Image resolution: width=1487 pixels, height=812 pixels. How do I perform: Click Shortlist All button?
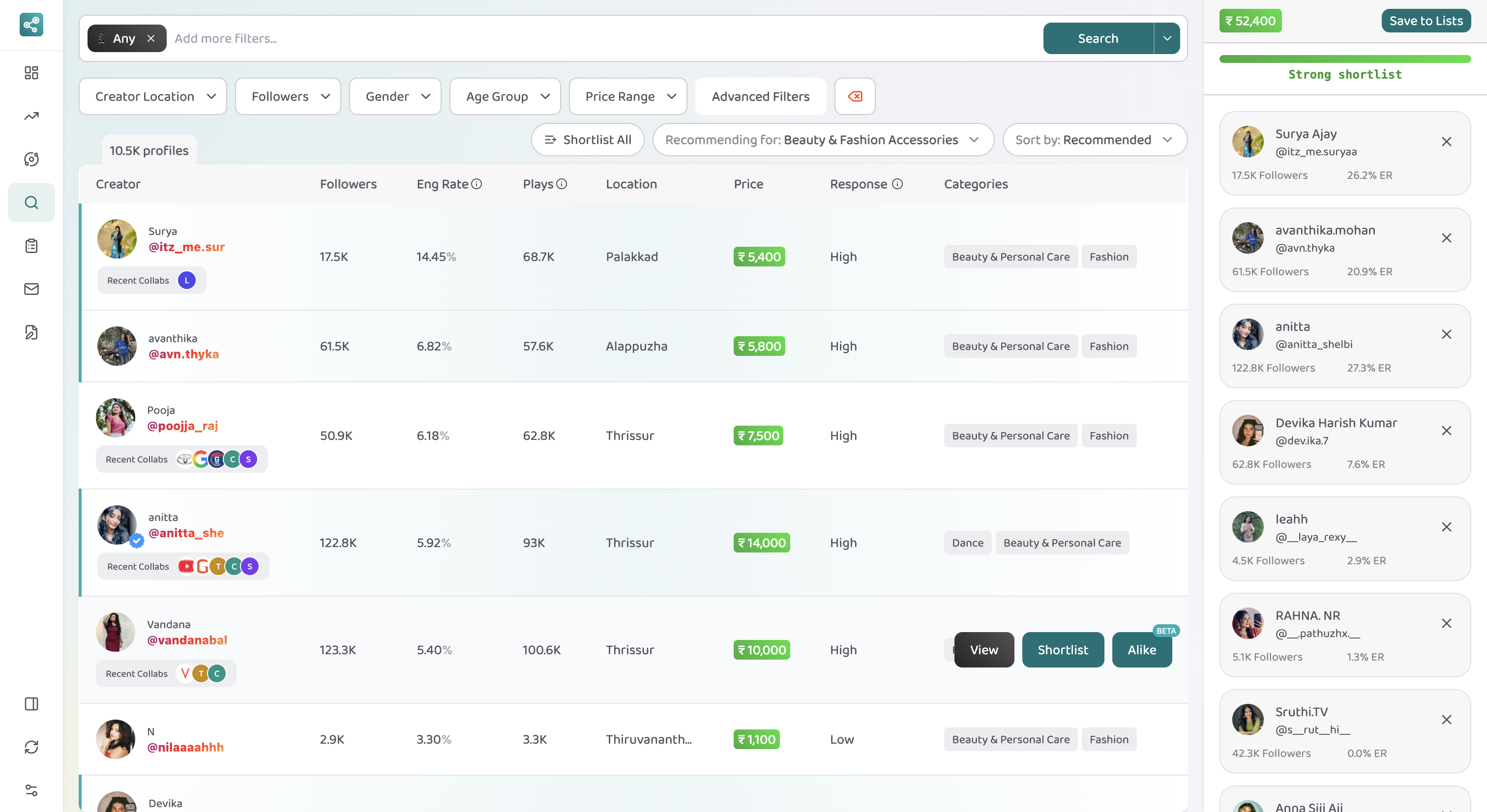pos(588,140)
